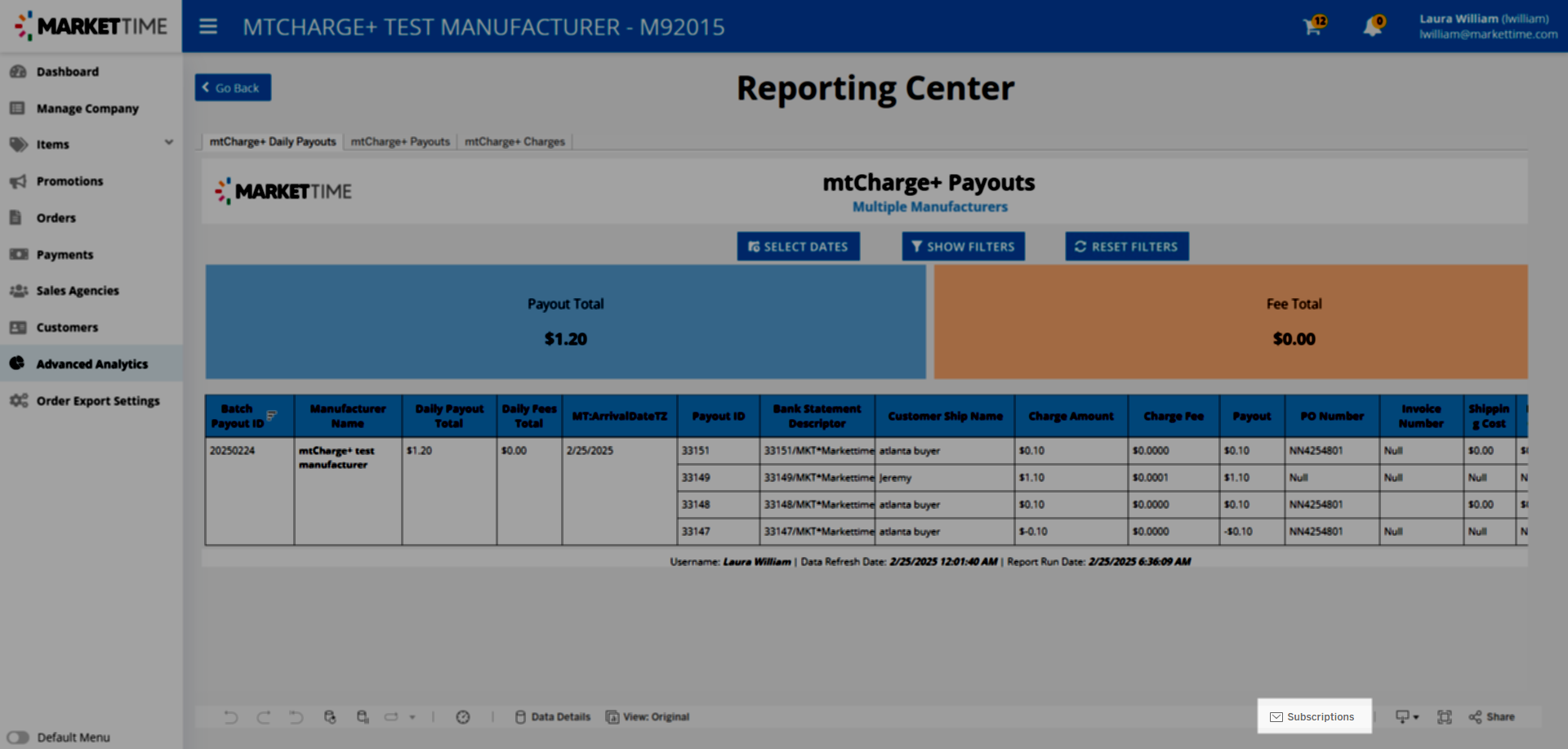1568x749 pixels.
Task: Select payout ID cell 33147
Action: pyautogui.click(x=719, y=531)
